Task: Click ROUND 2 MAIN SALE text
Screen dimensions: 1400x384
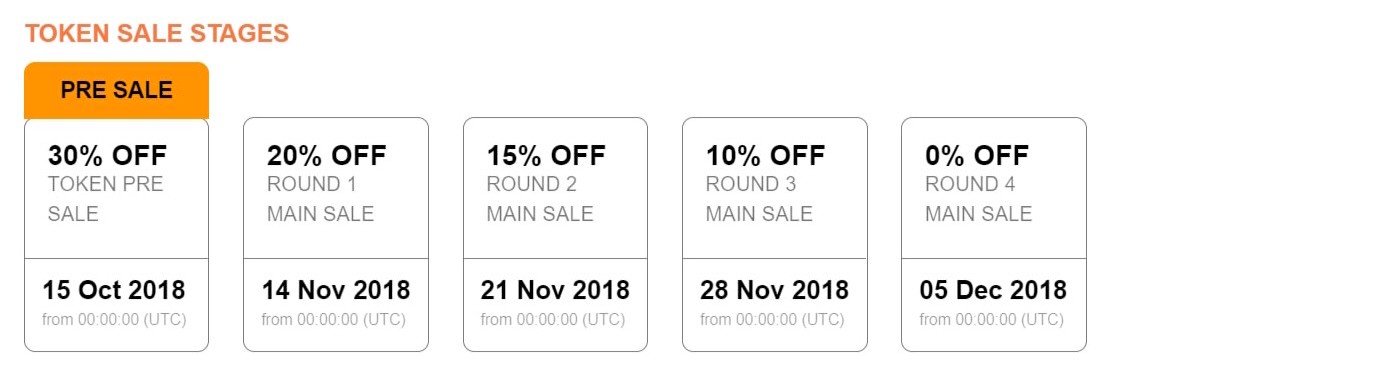Action: click(540, 199)
